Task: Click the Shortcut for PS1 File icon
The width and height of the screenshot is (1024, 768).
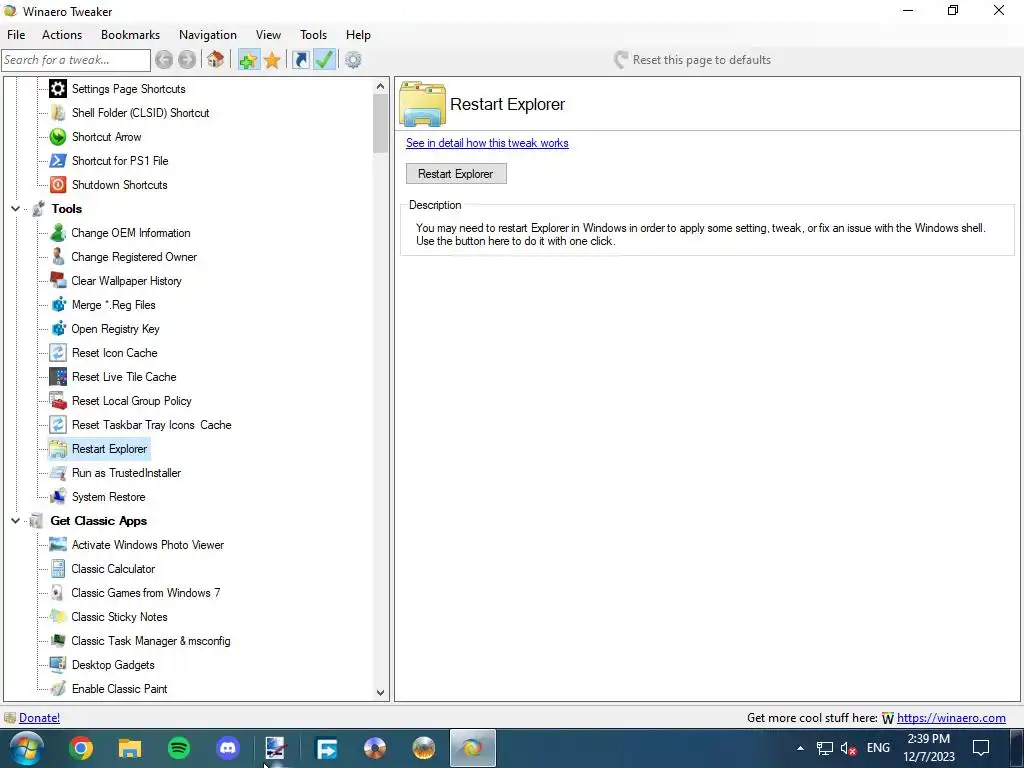Action: 58,161
